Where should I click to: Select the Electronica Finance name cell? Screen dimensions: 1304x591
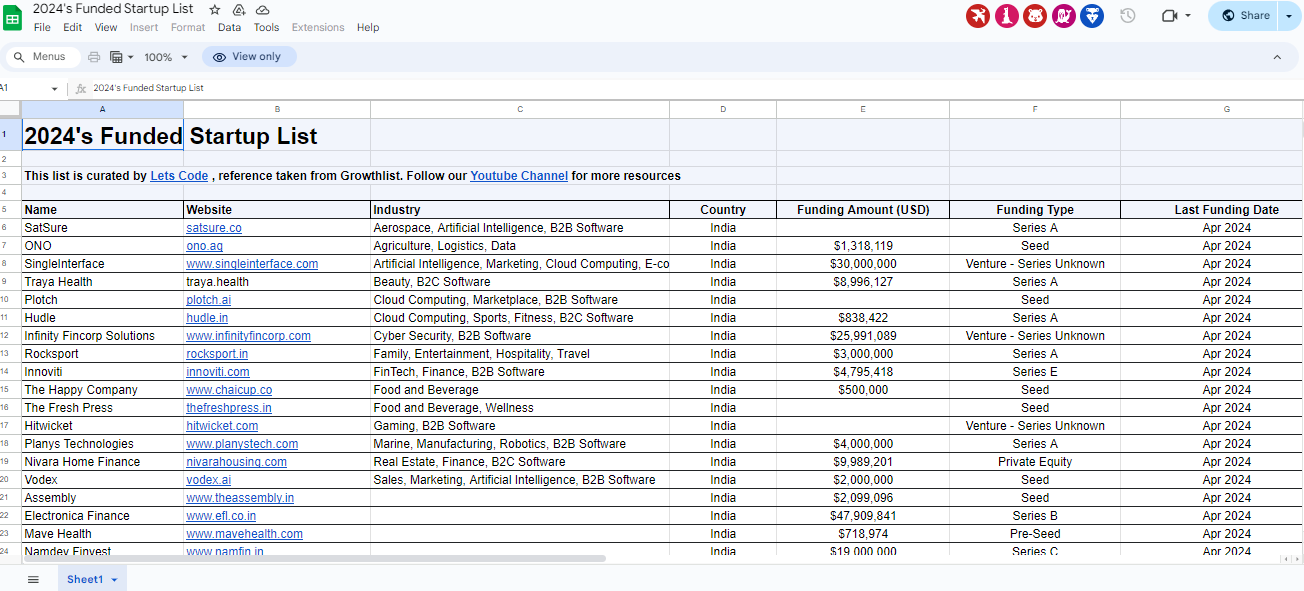coord(103,516)
